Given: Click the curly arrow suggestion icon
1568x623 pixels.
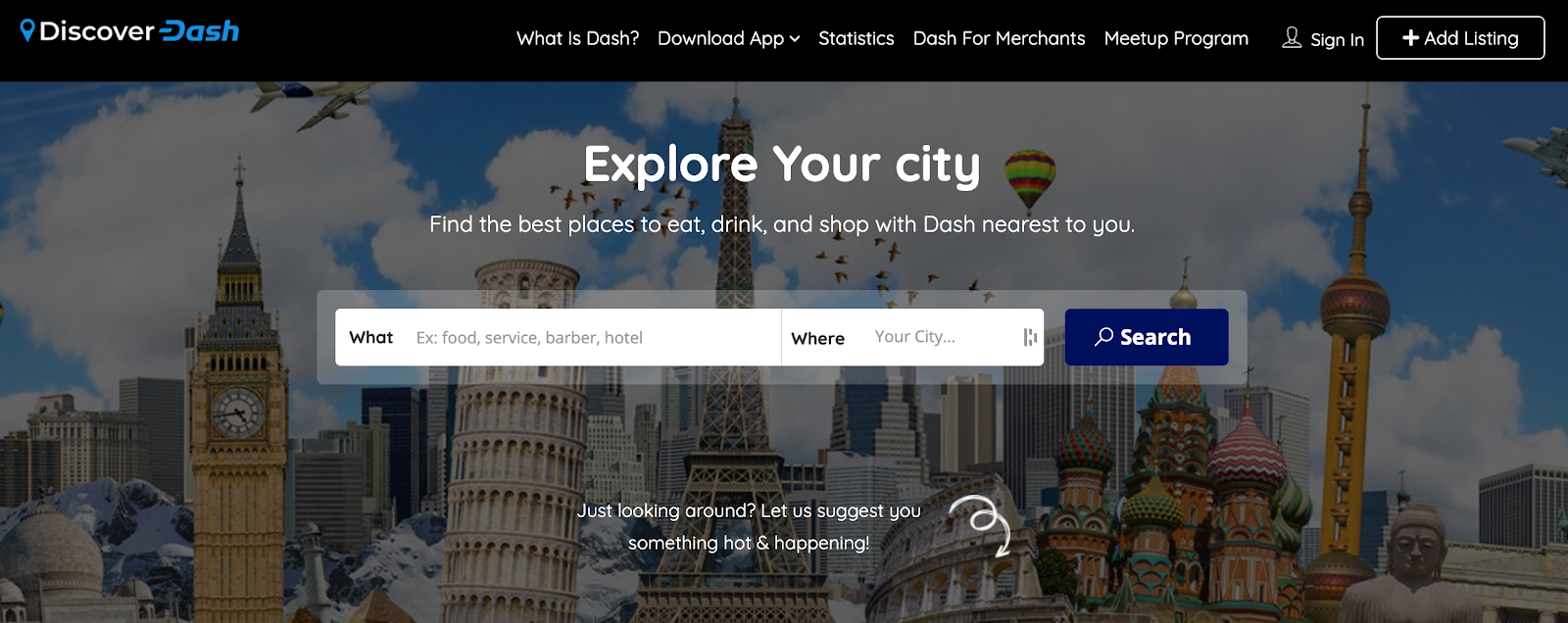Looking at the screenshot, I should point(981,525).
